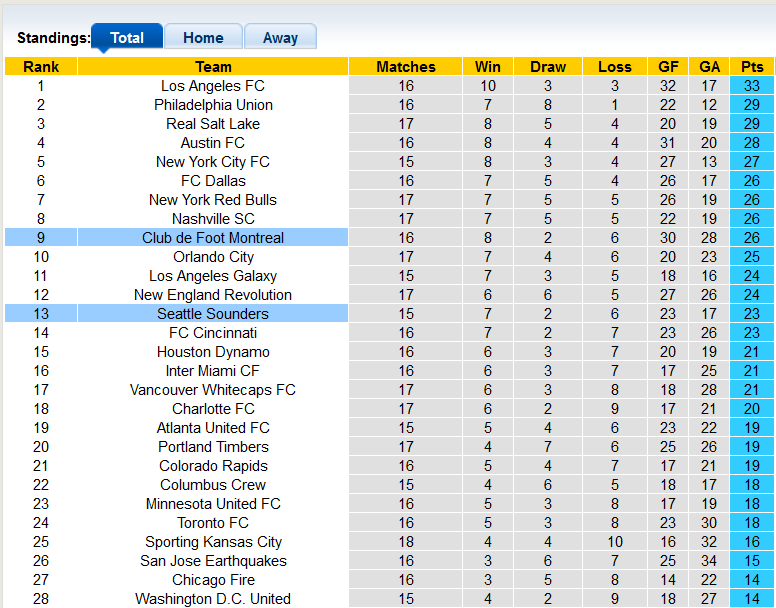Click the Philadelphia Union team name
Image resolution: width=776 pixels, height=608 pixels.
click(x=213, y=105)
